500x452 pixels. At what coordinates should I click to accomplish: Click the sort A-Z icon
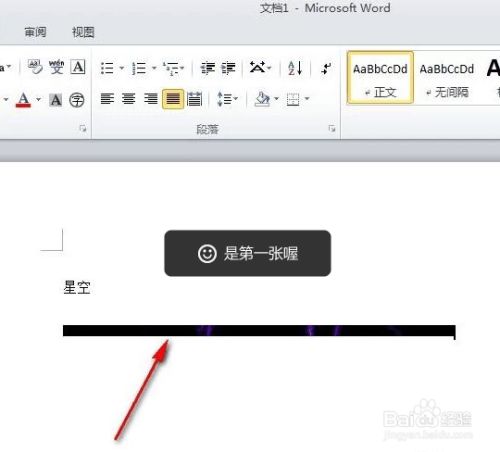point(295,68)
